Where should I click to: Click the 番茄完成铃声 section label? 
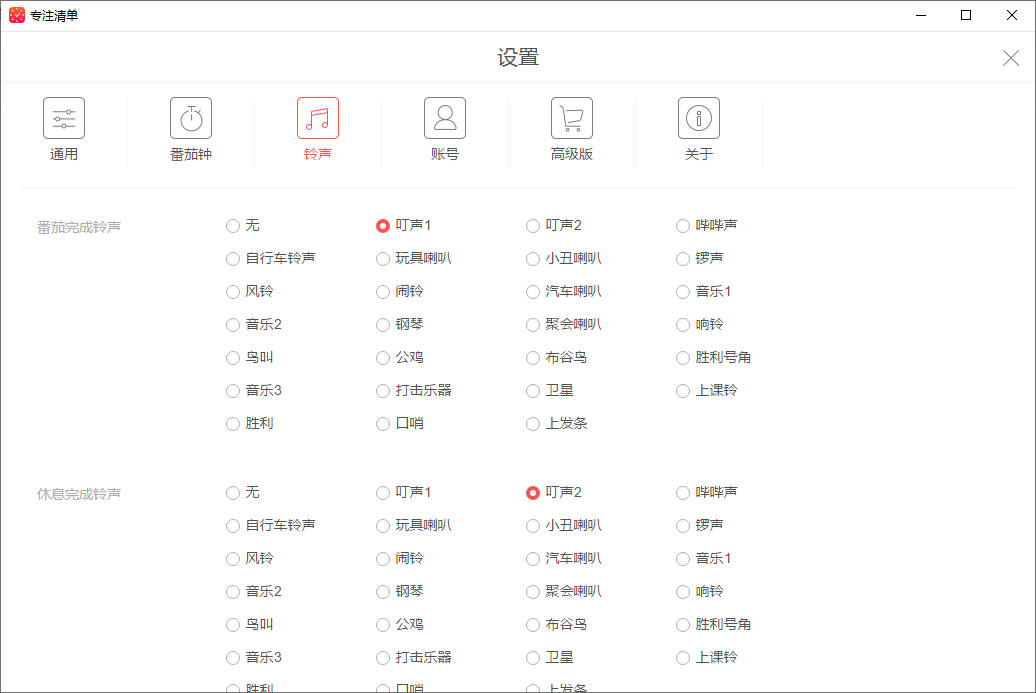(x=79, y=227)
